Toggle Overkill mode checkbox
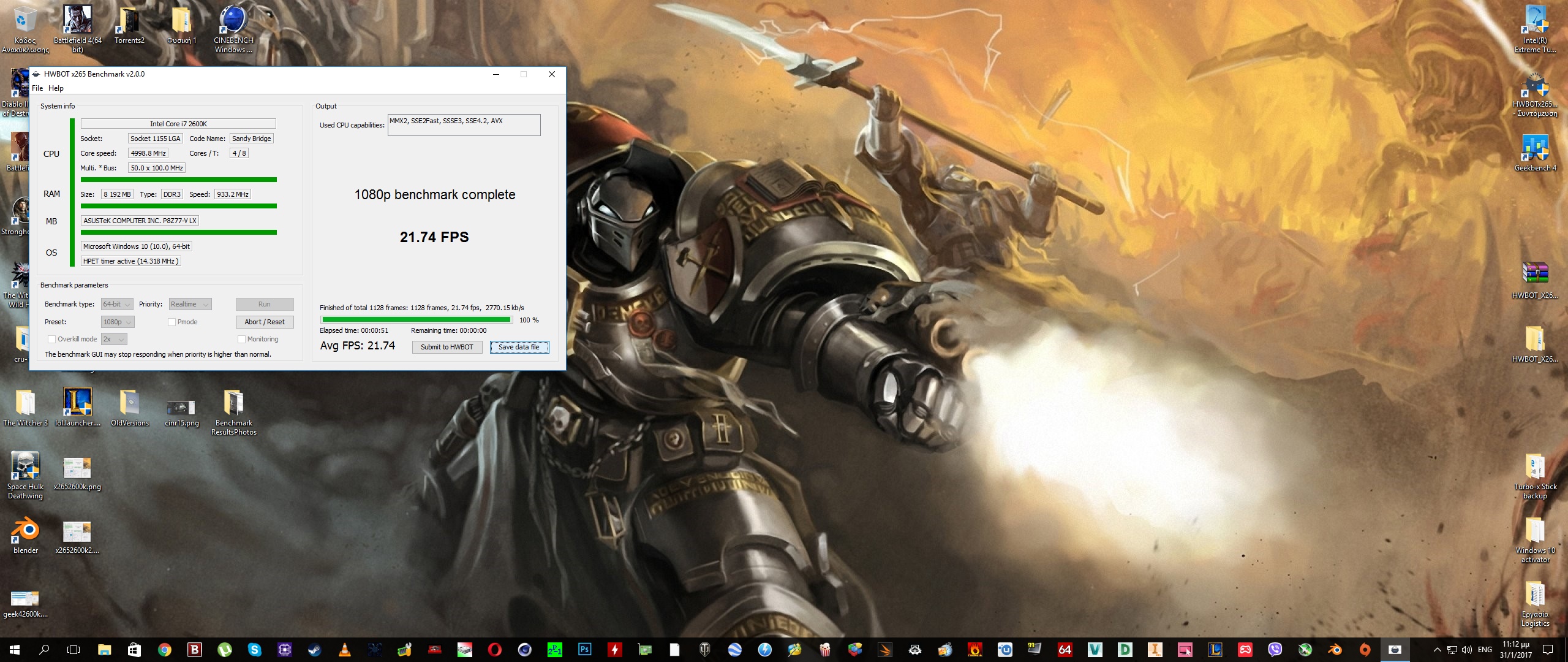This screenshot has height=662, width=1568. 72,339
